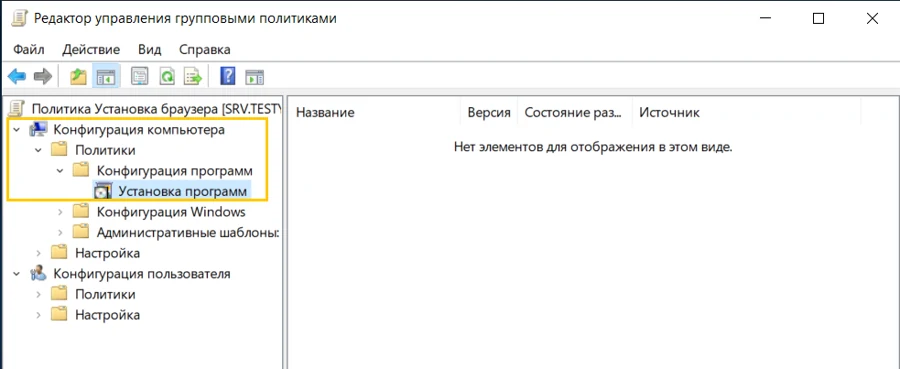Viewport: 900px width, 369px height.
Task: Select the Административные шаблоны tree label
Action: coord(188,232)
